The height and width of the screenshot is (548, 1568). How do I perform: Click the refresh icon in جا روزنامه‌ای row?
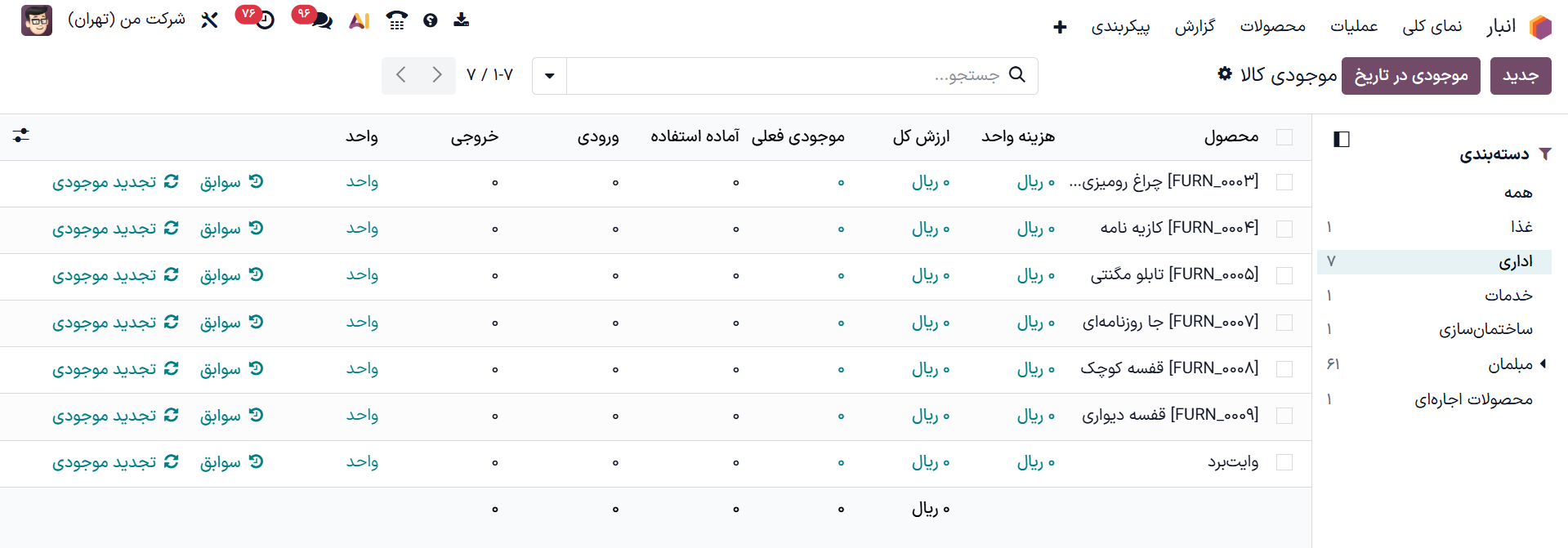coord(171,322)
